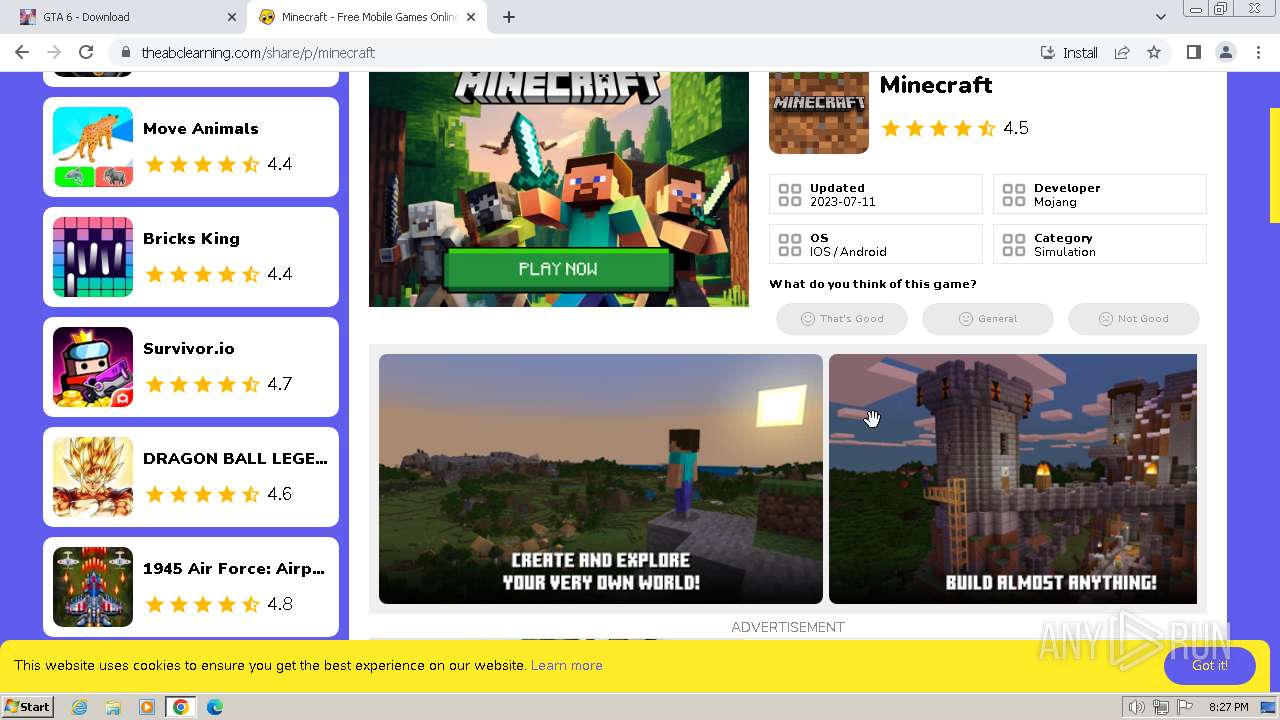Open the Bricks King game icon
The height and width of the screenshot is (720, 1280).
[x=93, y=257]
